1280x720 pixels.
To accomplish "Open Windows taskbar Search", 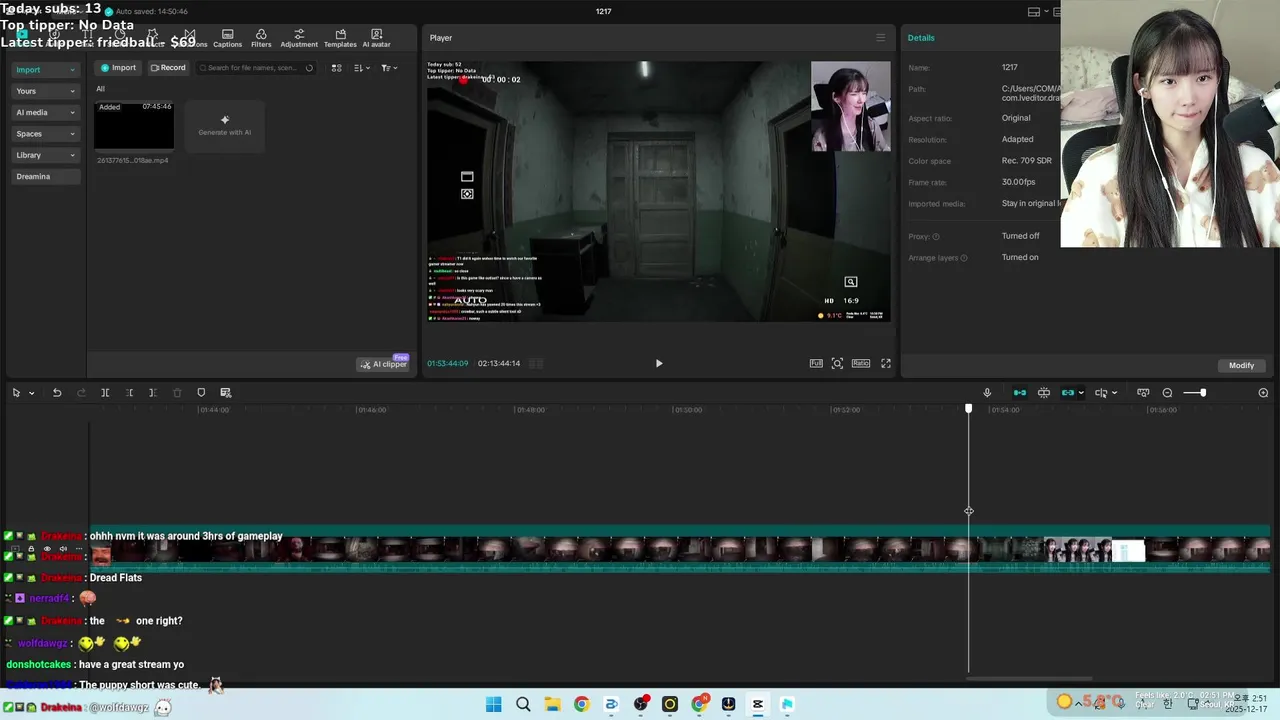I will pos(523,704).
